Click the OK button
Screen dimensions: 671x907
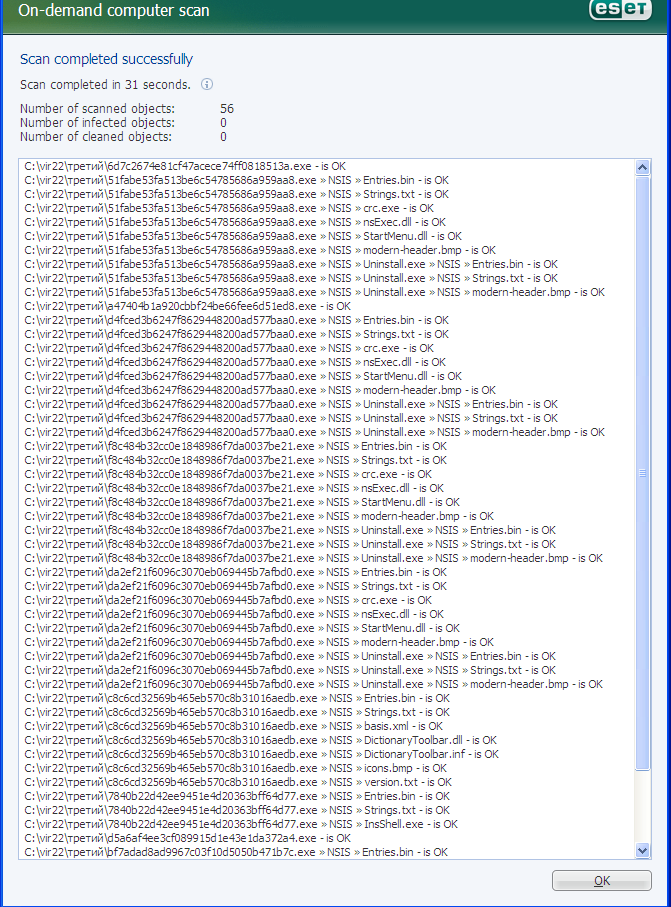pyautogui.click(x=602, y=880)
